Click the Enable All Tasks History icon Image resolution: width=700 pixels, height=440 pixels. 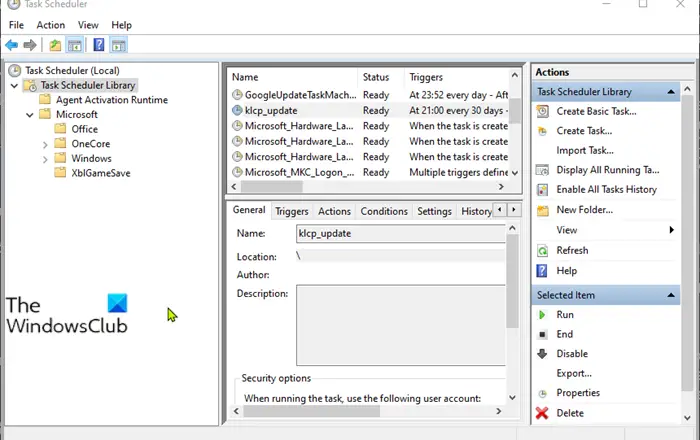[542, 190]
